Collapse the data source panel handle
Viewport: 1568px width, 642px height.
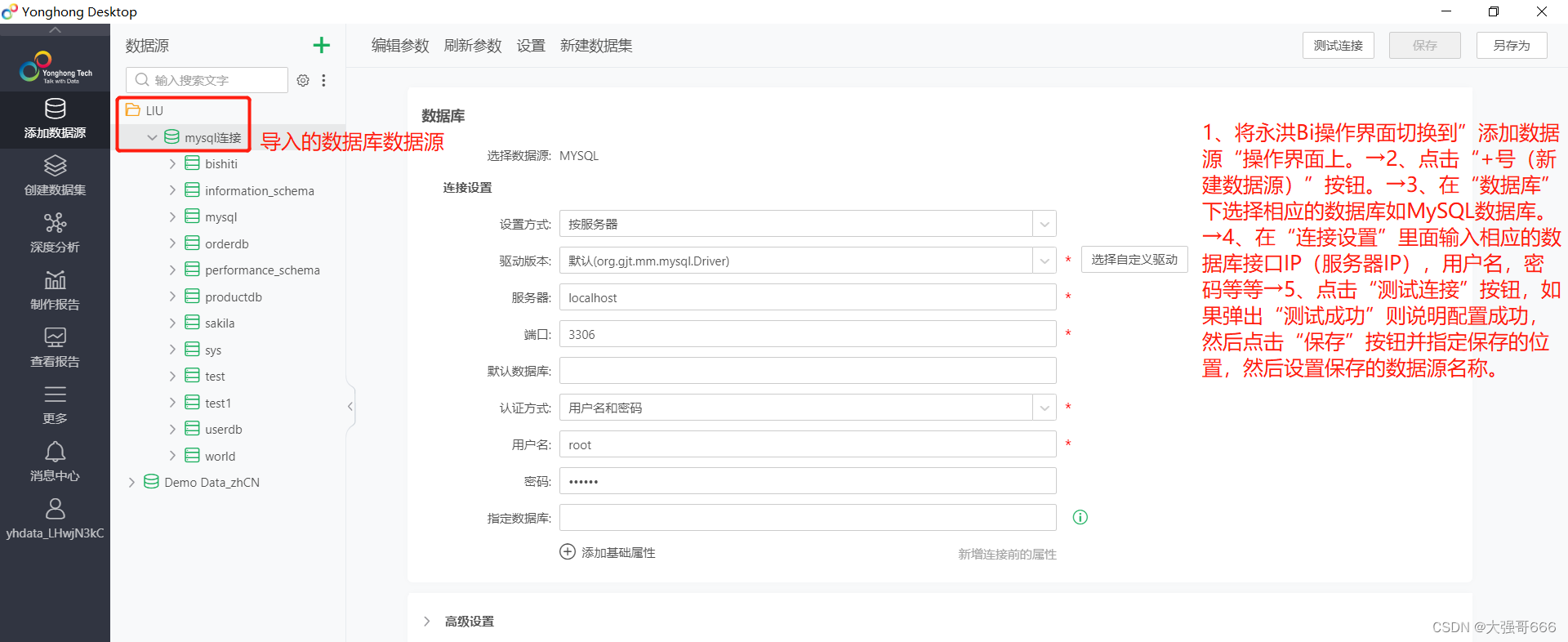350,406
